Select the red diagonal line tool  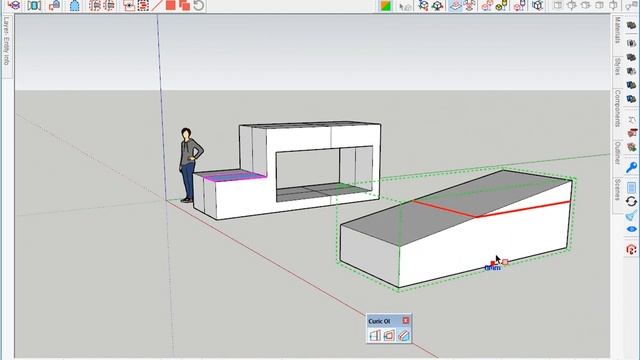(x=157, y=5)
